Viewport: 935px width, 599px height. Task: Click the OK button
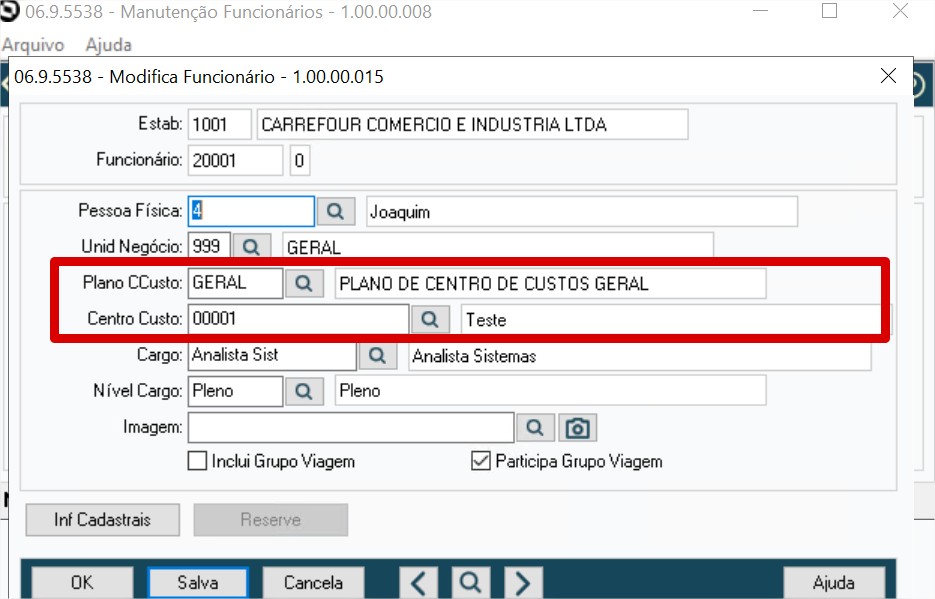pos(82,582)
